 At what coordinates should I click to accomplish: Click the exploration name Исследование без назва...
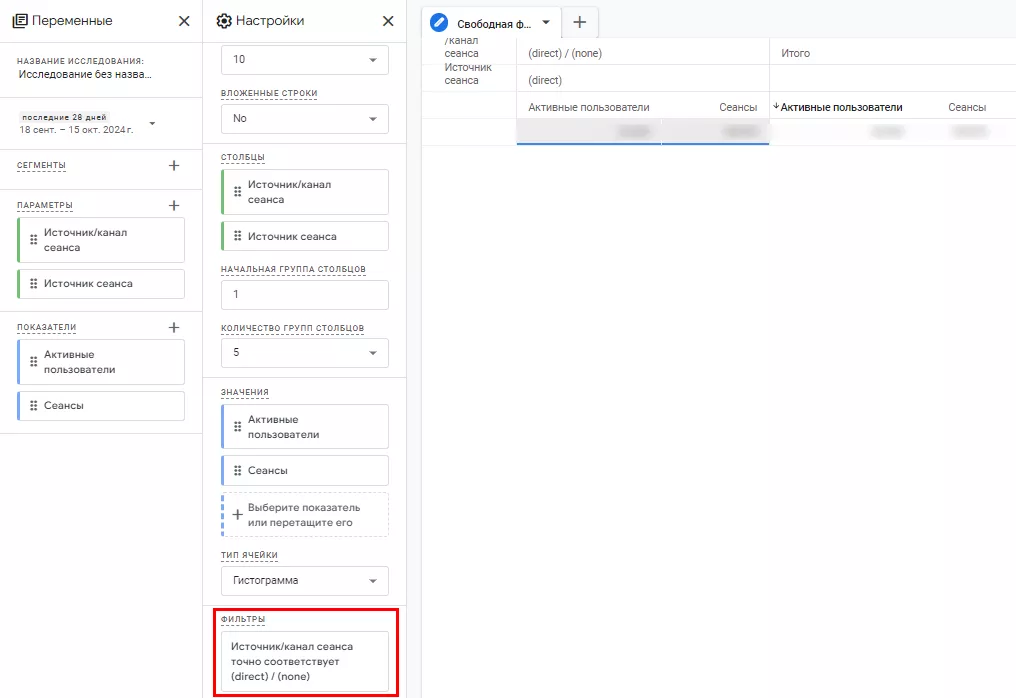[85, 75]
